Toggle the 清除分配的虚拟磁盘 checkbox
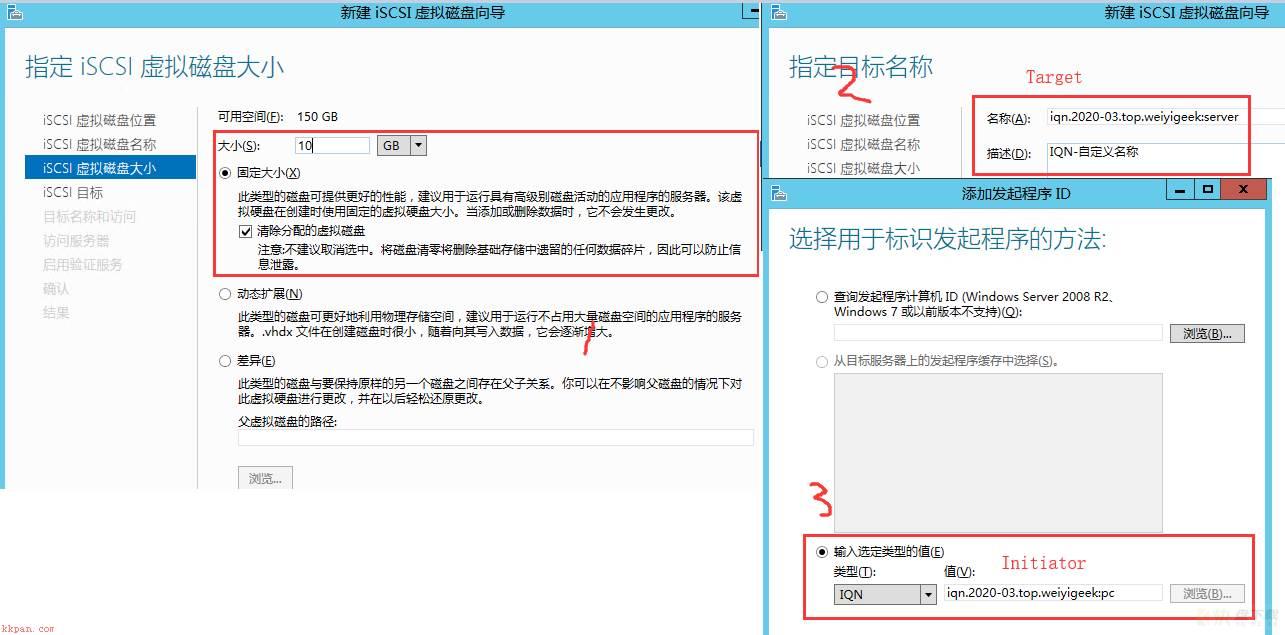 (246, 231)
